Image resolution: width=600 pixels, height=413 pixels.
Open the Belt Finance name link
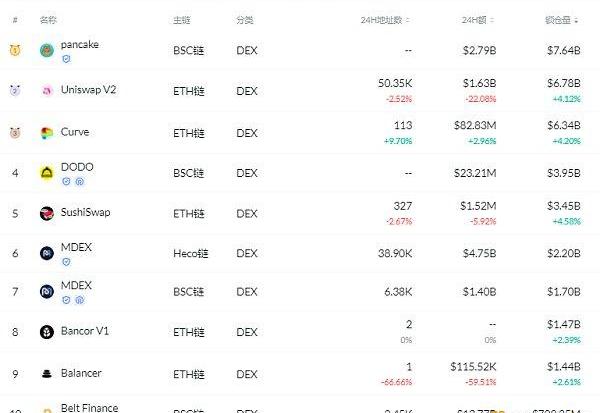pyautogui.click(x=92, y=407)
